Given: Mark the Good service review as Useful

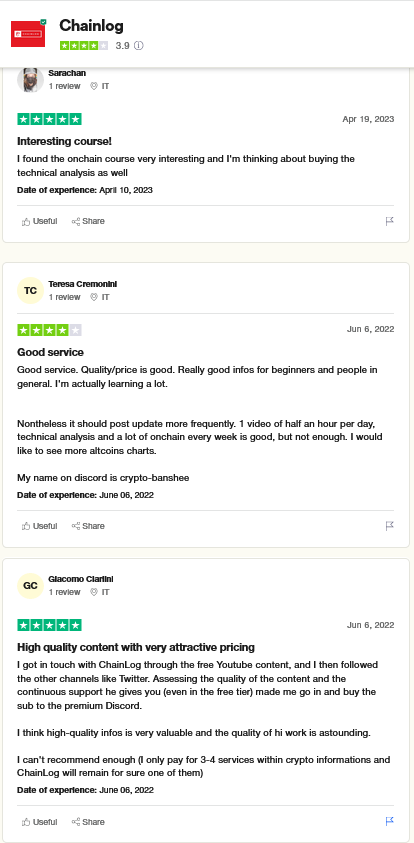Looking at the screenshot, I should click(39, 526).
